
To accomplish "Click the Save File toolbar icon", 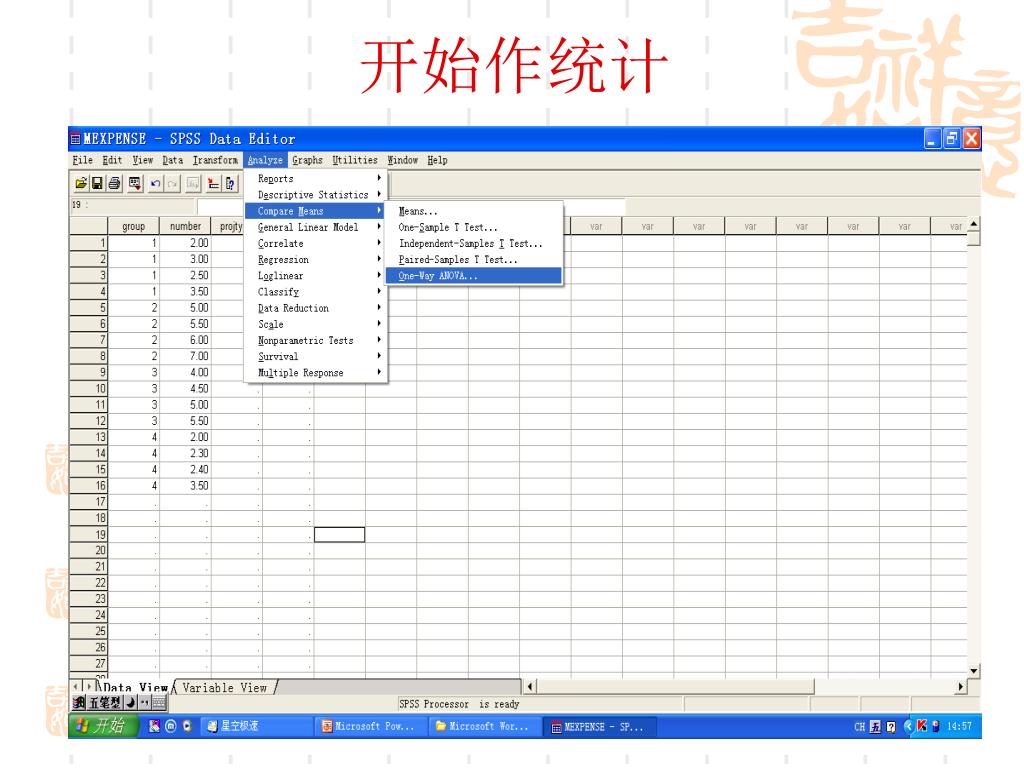I will tap(97, 184).
